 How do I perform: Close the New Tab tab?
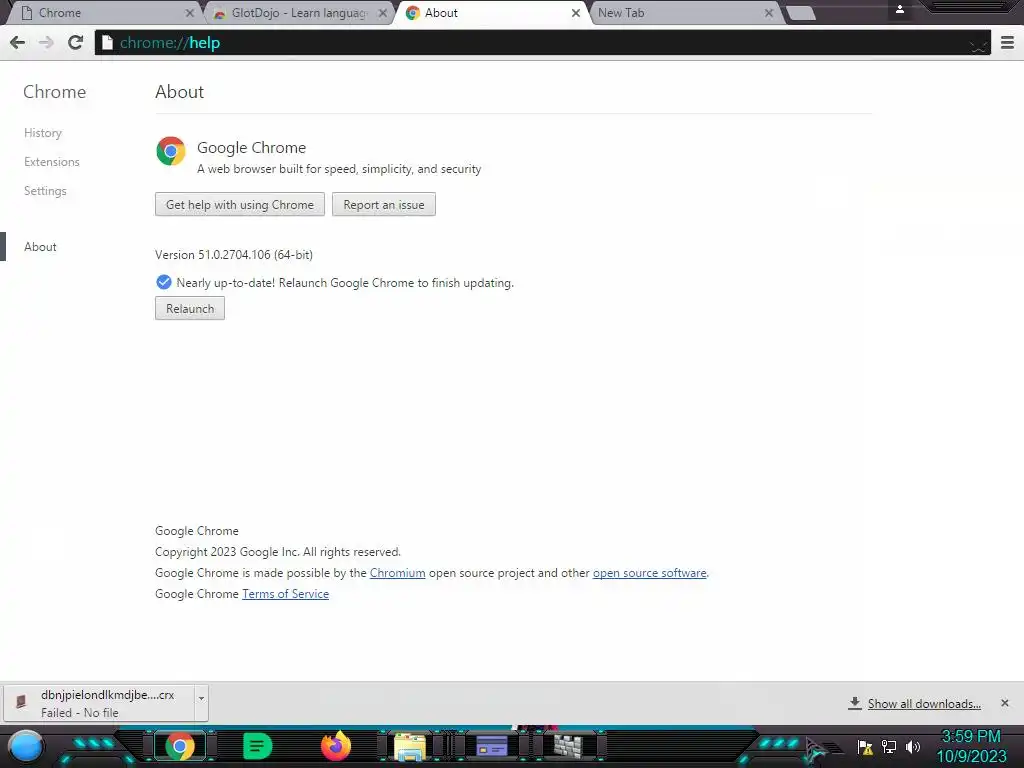tap(769, 13)
